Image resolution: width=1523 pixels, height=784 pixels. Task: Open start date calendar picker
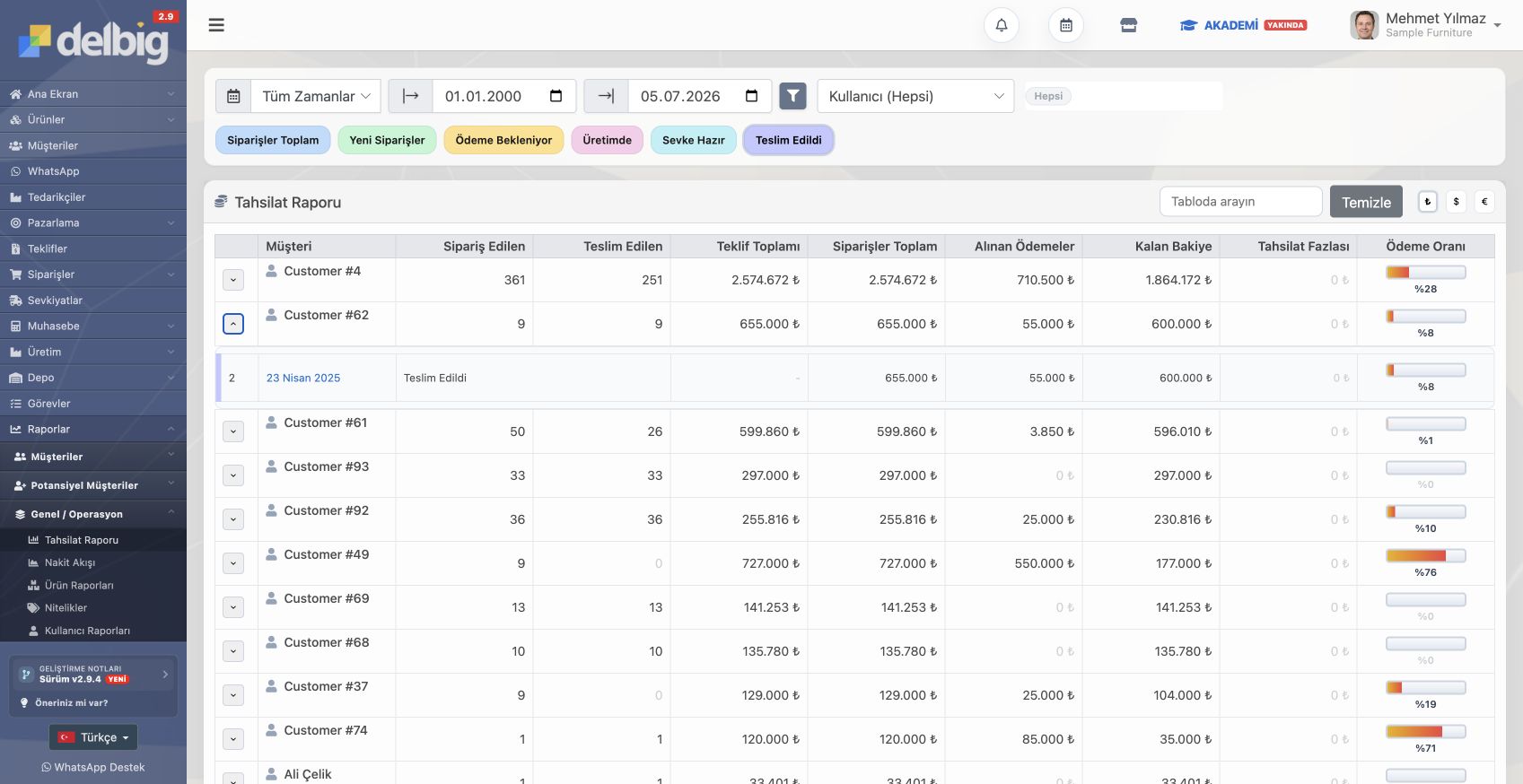pyautogui.click(x=556, y=96)
